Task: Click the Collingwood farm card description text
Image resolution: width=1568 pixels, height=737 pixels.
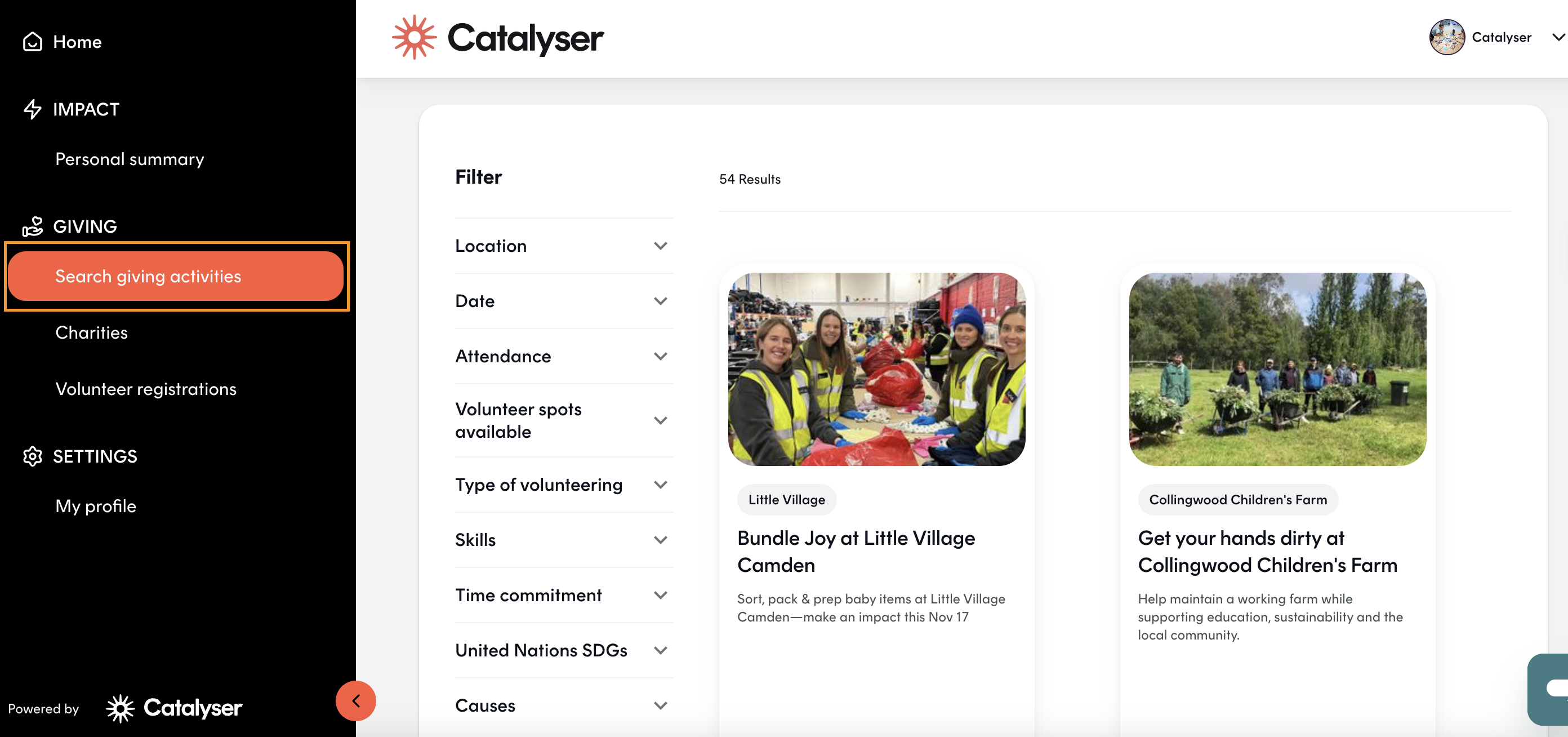Action: click(x=1271, y=617)
